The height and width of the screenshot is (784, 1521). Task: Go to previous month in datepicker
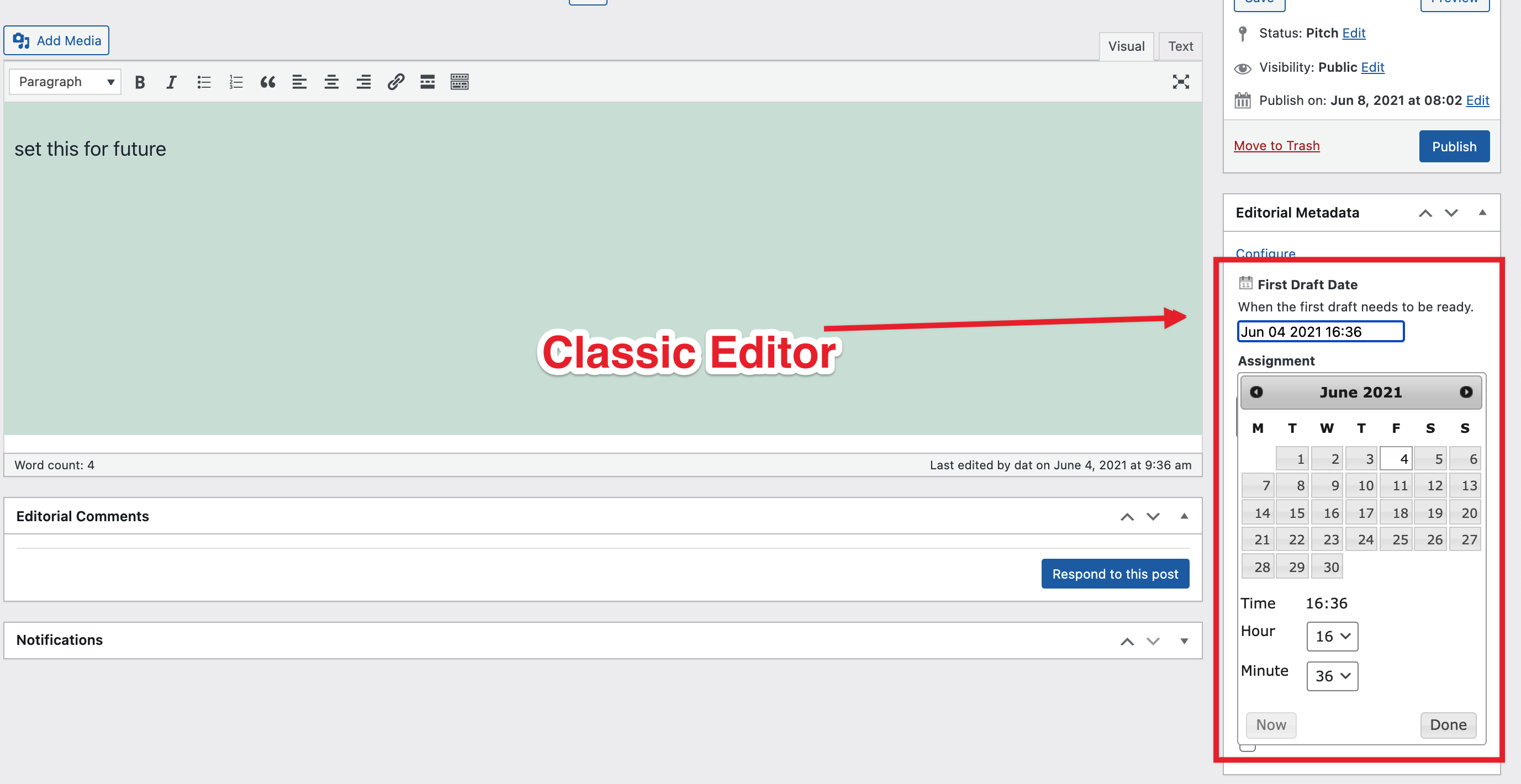[1256, 392]
